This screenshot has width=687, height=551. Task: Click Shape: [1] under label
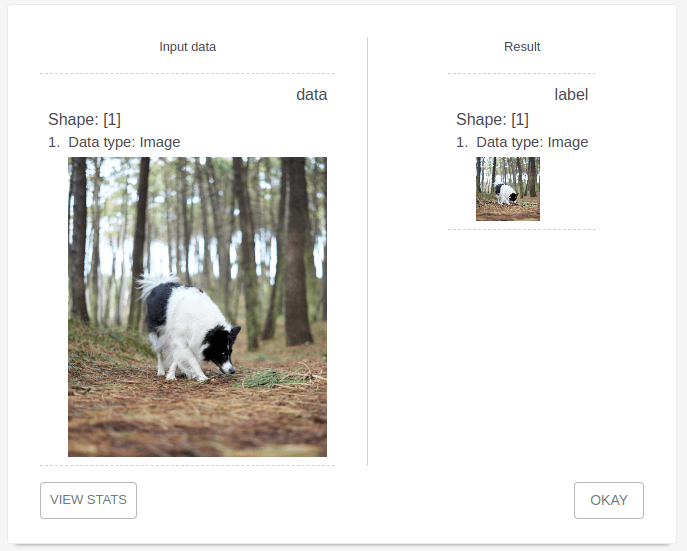click(x=492, y=119)
